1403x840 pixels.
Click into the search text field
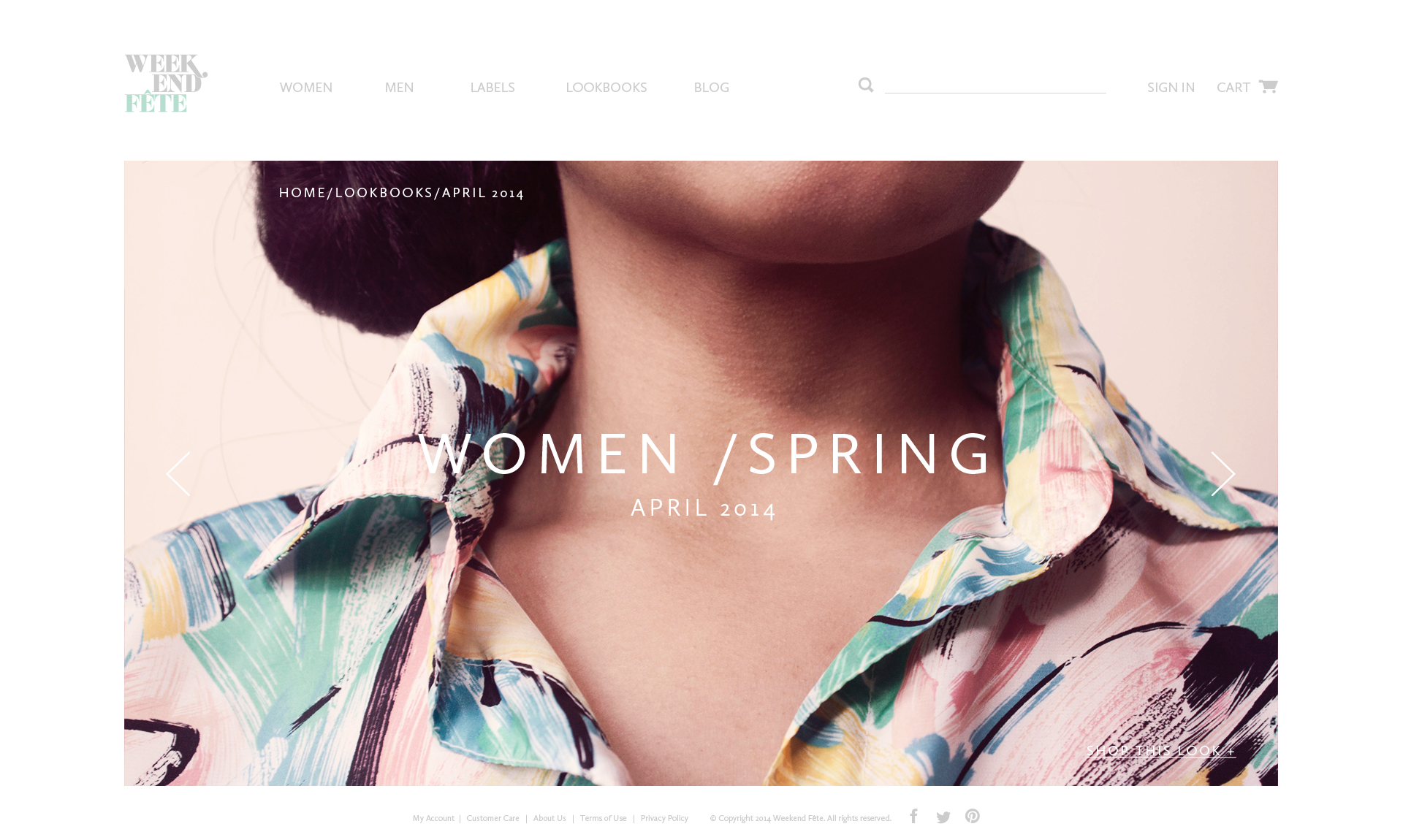pos(995,84)
